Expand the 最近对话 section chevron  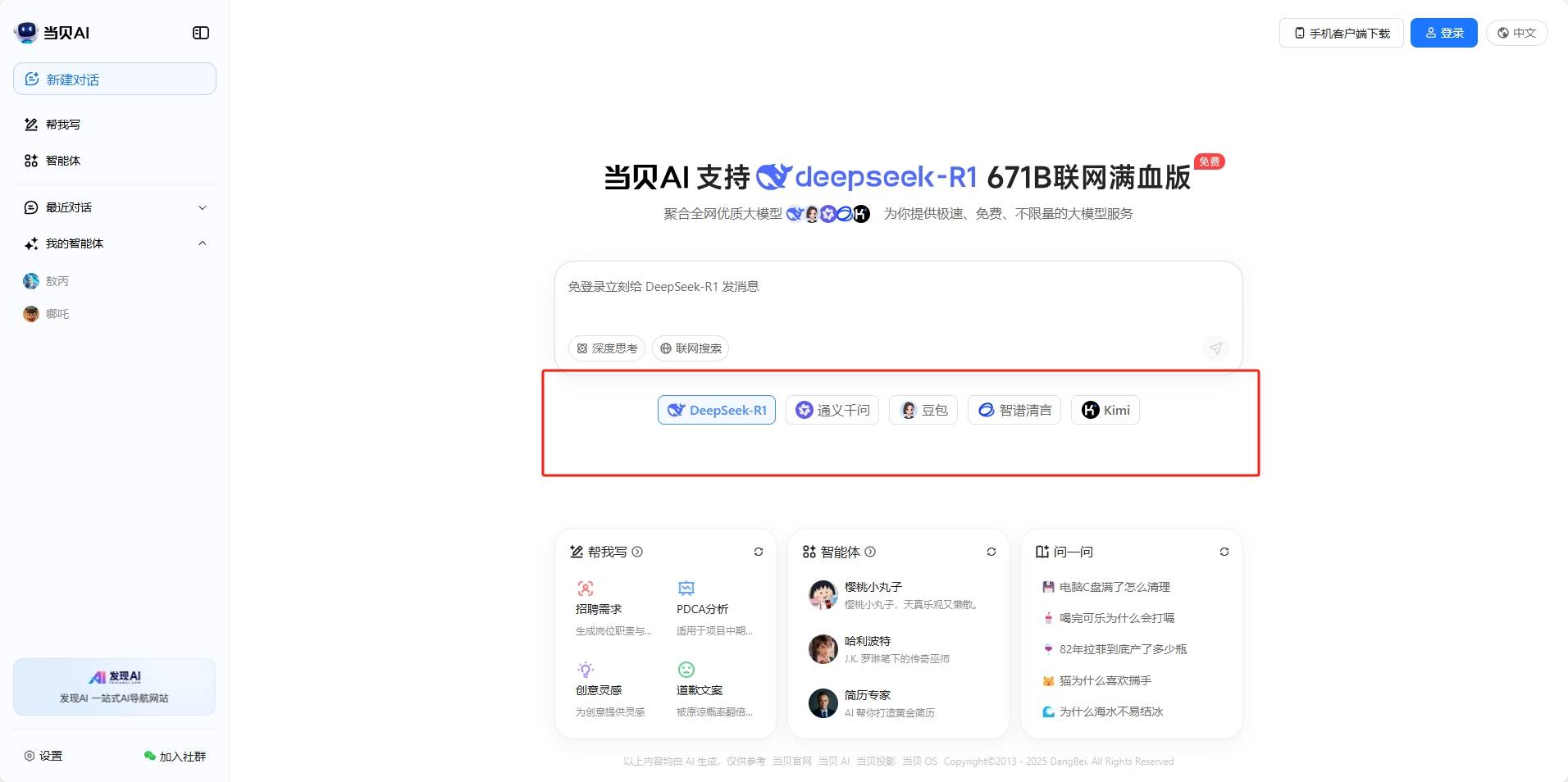[x=203, y=207]
